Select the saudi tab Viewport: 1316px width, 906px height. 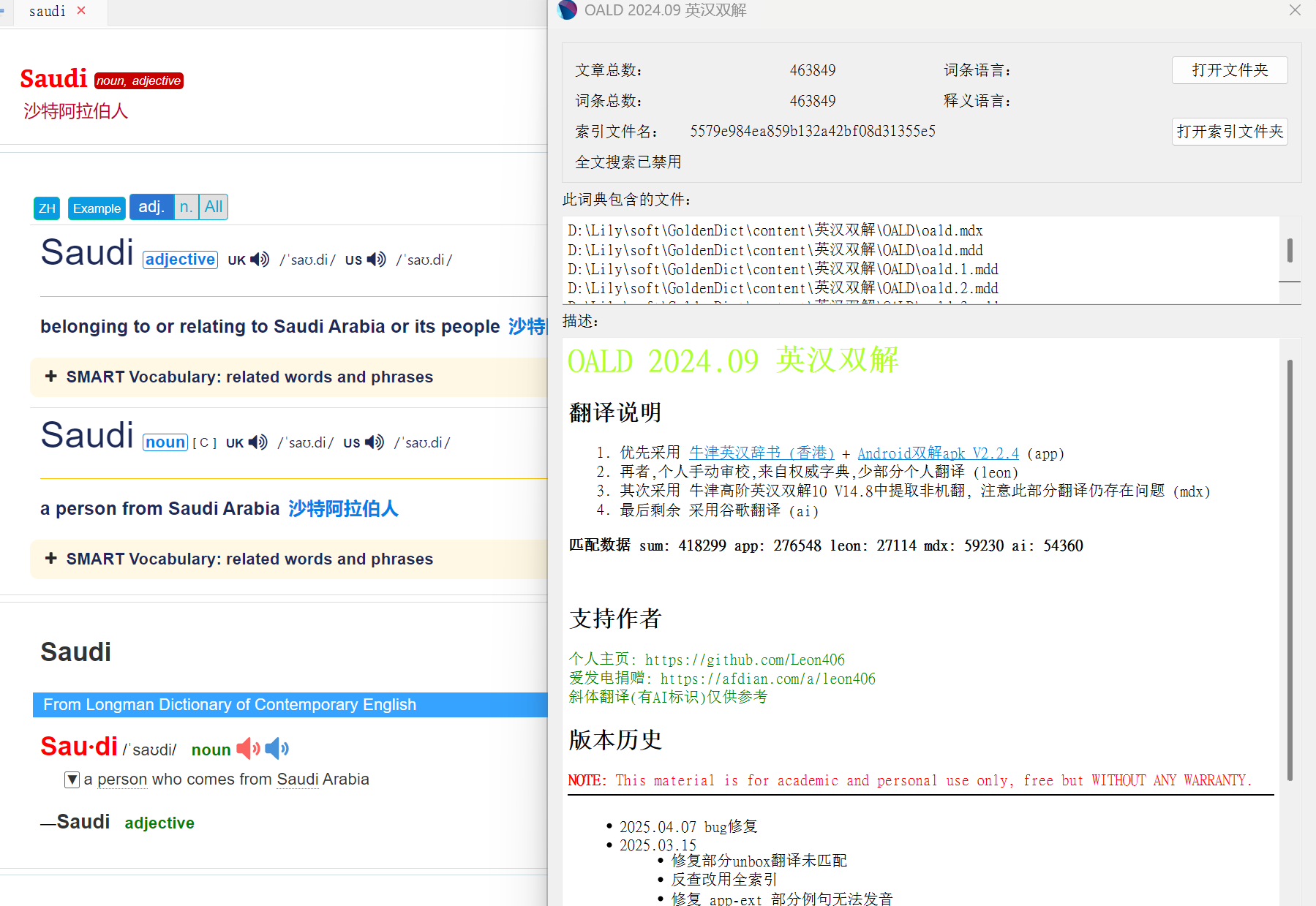(47, 11)
